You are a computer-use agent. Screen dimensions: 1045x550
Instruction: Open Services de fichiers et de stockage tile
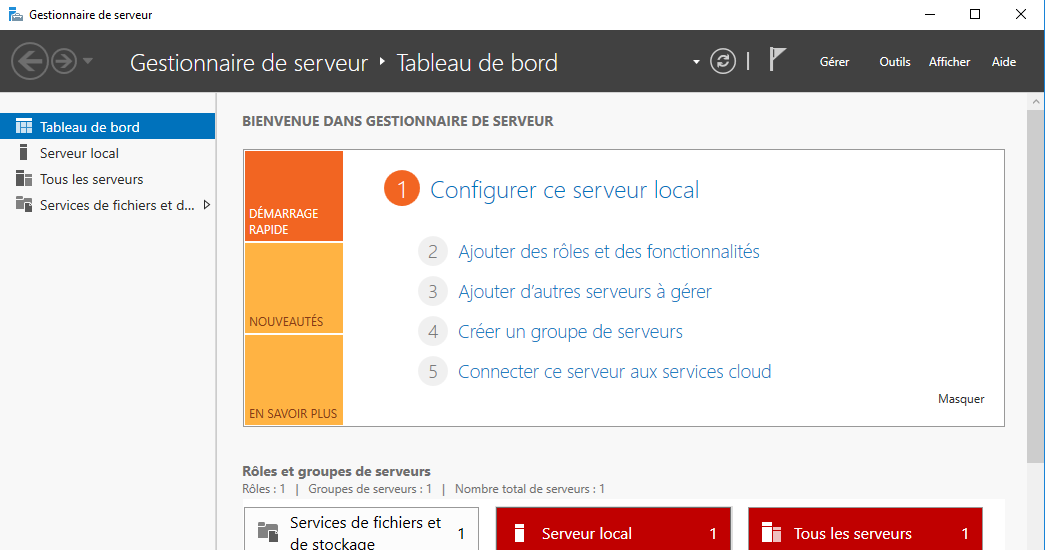tap(361, 529)
